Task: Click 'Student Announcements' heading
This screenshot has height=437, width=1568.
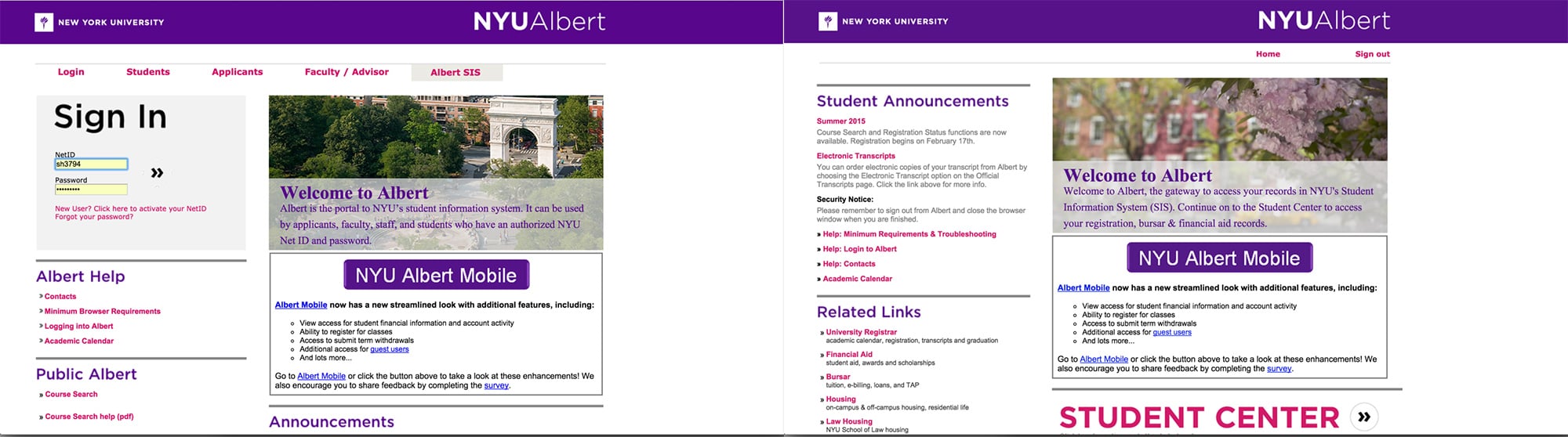Action: click(913, 101)
